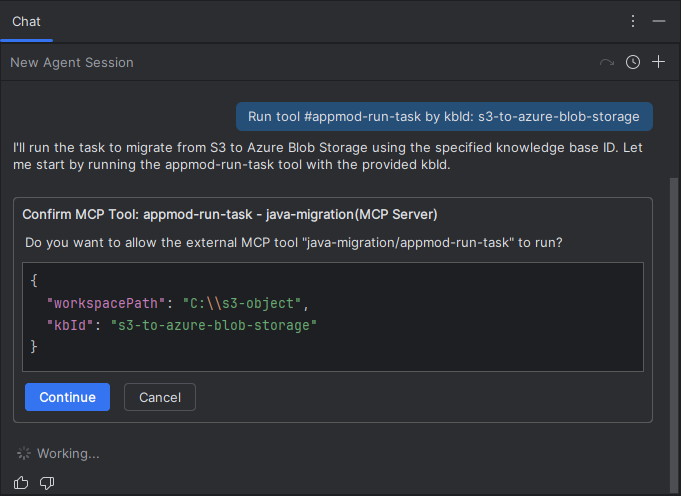Start a new session with plus icon
Viewport: 681px width, 496px height.
click(x=658, y=62)
